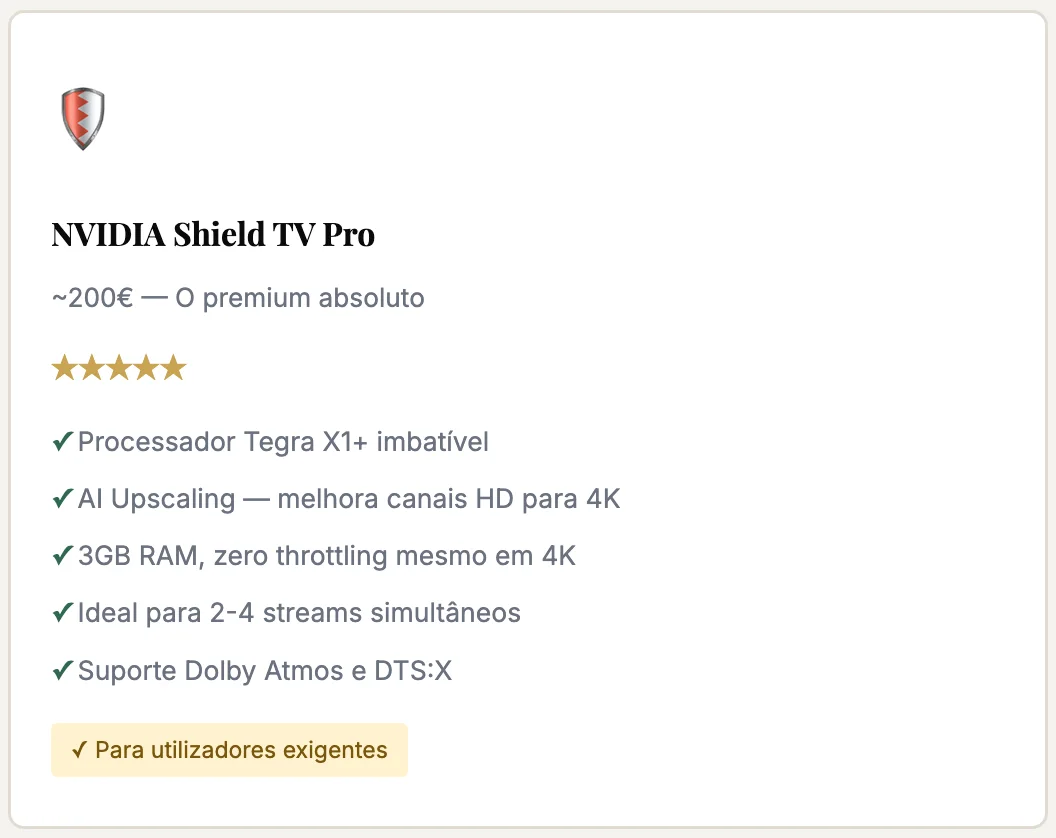This screenshot has width=1056, height=838.
Task: Click the red shield product icon
Action: [x=83, y=118]
